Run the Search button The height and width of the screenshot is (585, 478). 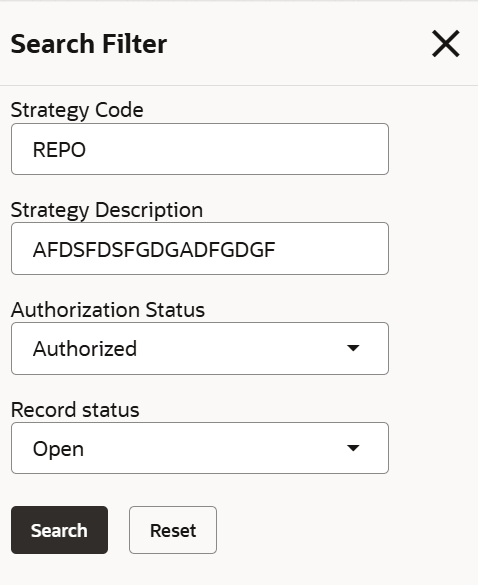coord(59,530)
